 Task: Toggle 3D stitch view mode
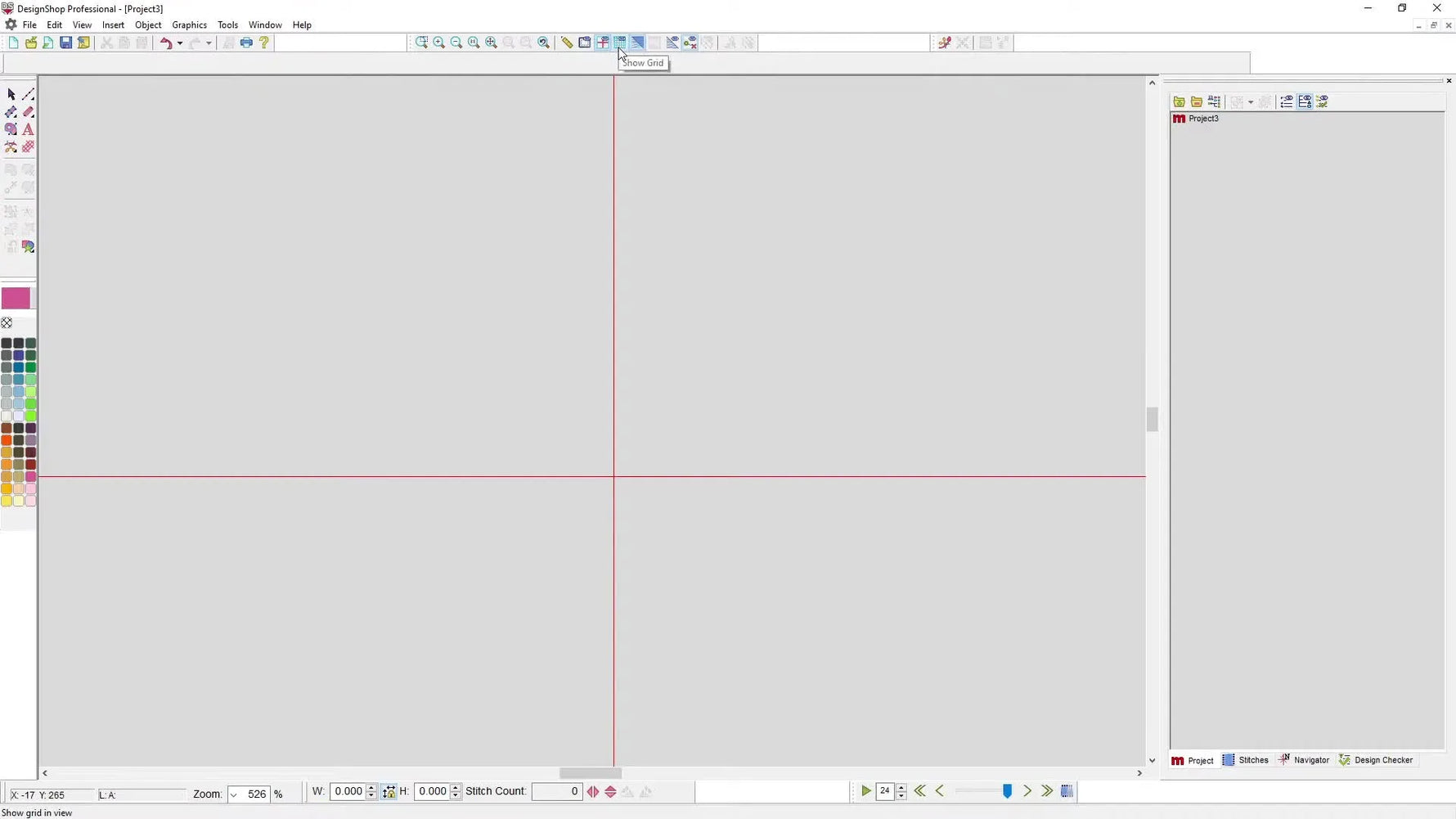pyautogui.click(x=637, y=42)
